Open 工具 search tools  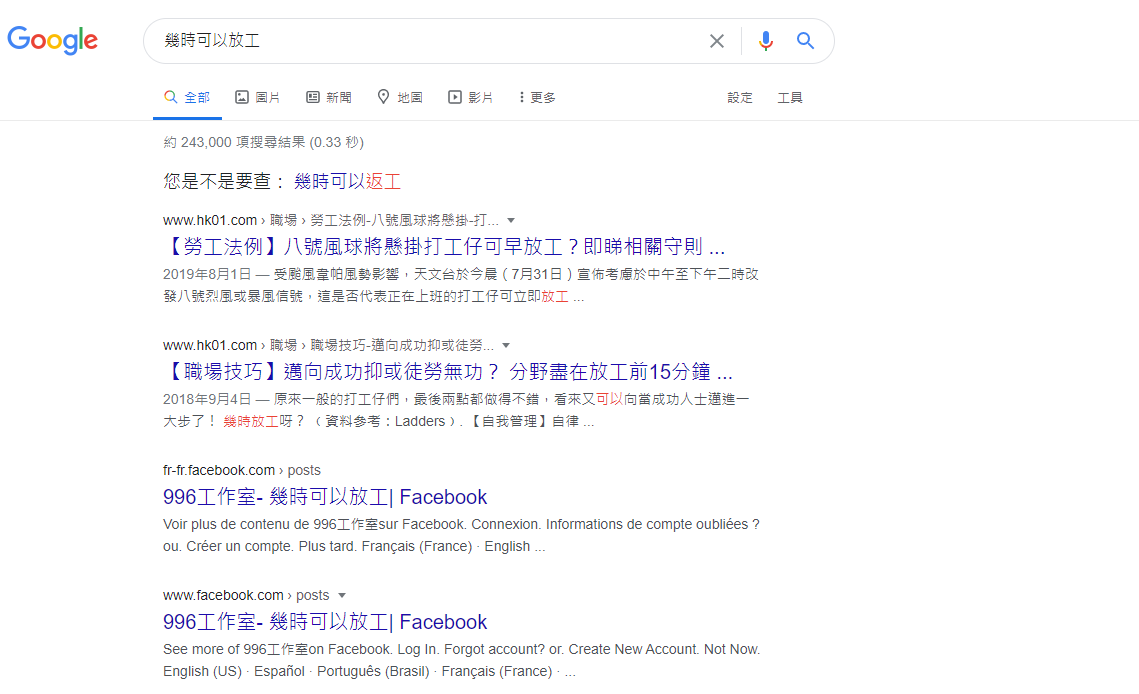(x=790, y=97)
